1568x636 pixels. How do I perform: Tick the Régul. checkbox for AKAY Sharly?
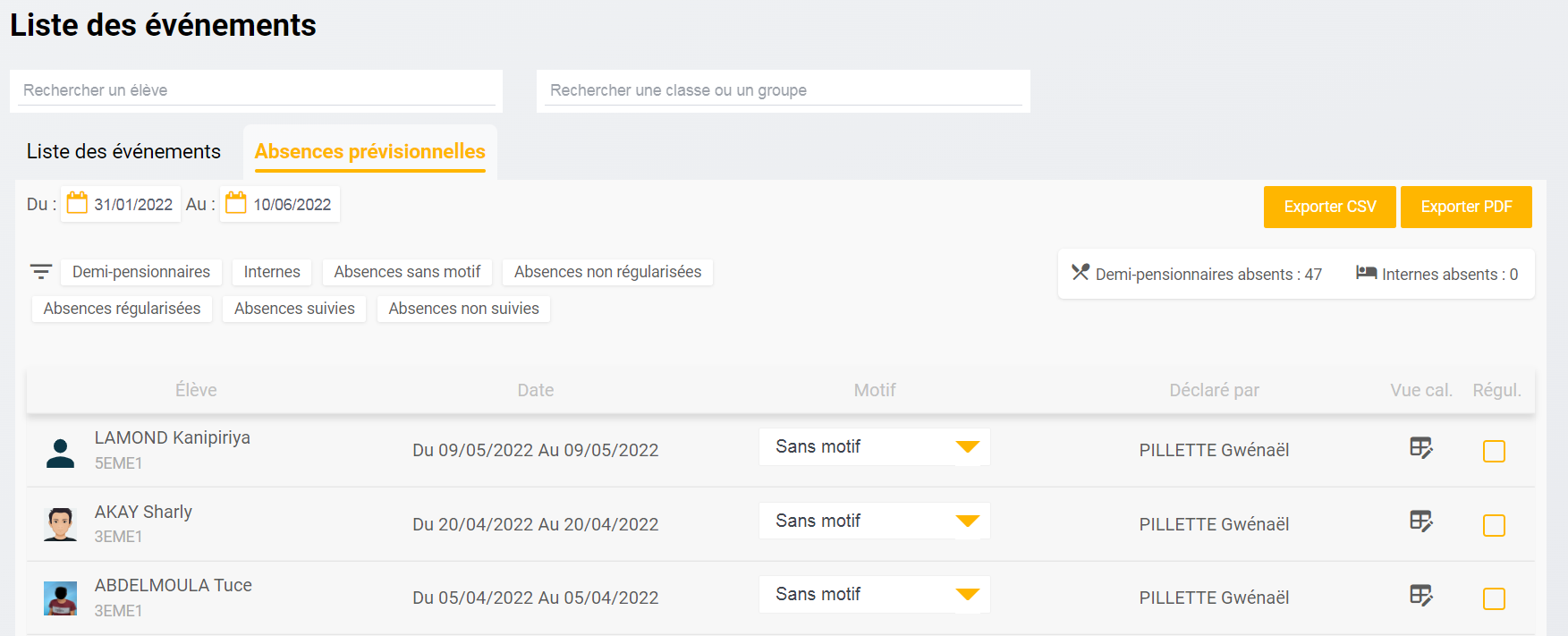click(1494, 525)
